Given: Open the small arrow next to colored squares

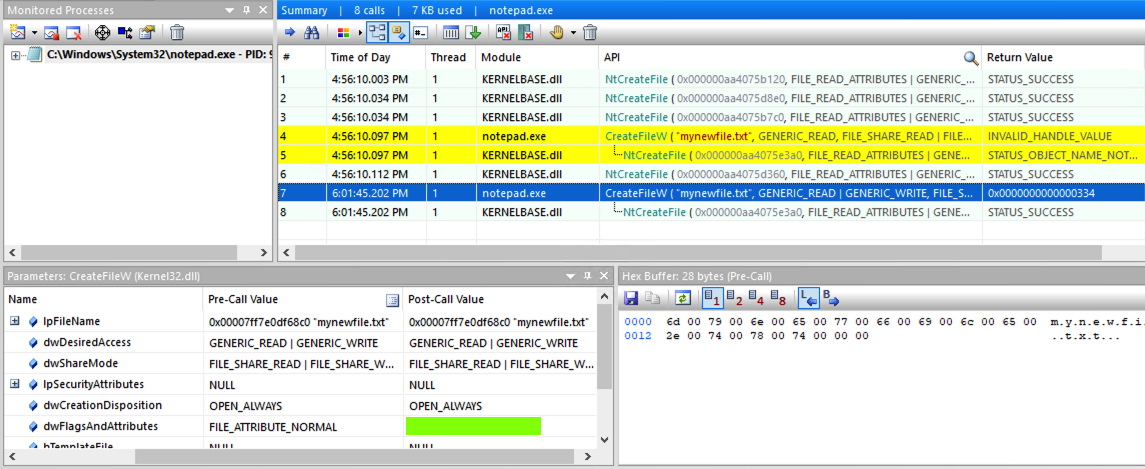Looking at the screenshot, I should [x=359, y=33].
